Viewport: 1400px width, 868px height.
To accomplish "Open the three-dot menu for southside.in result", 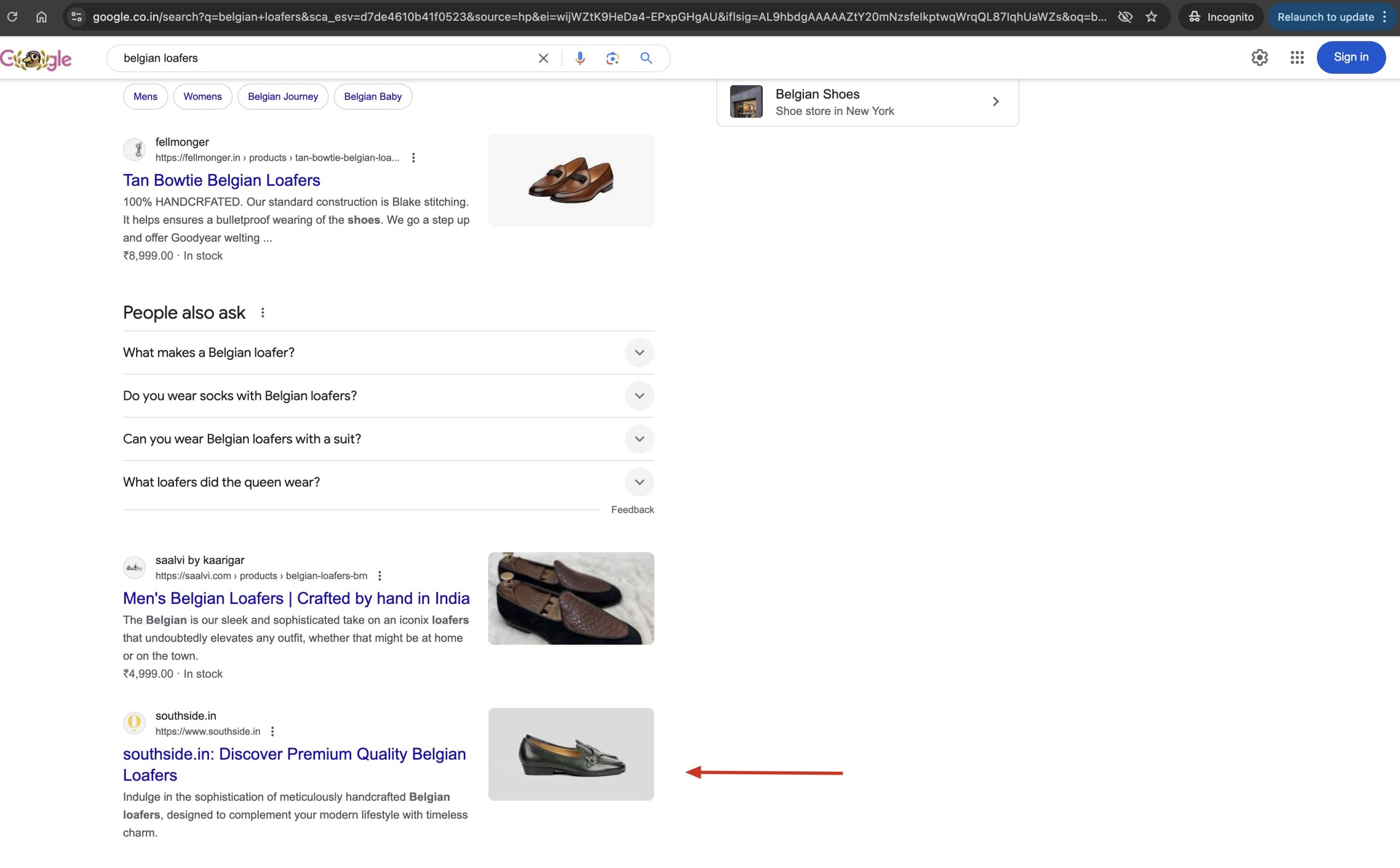I will tap(273, 731).
